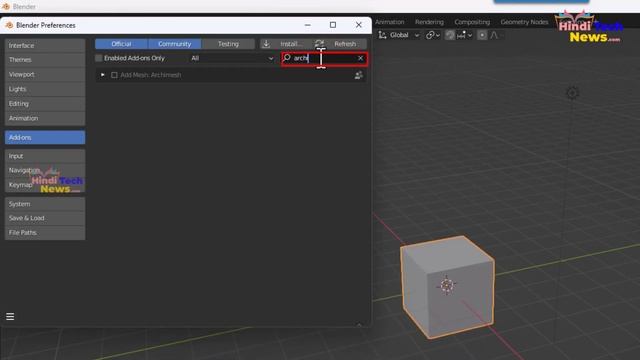Click the Add Mesh: Archimesh label
The height and width of the screenshot is (360, 640).
151,75
